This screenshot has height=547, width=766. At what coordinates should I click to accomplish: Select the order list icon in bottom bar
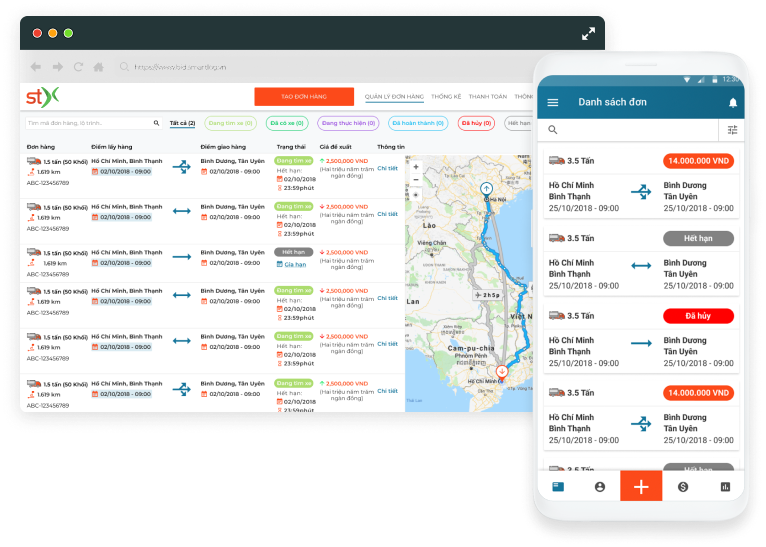coord(558,487)
